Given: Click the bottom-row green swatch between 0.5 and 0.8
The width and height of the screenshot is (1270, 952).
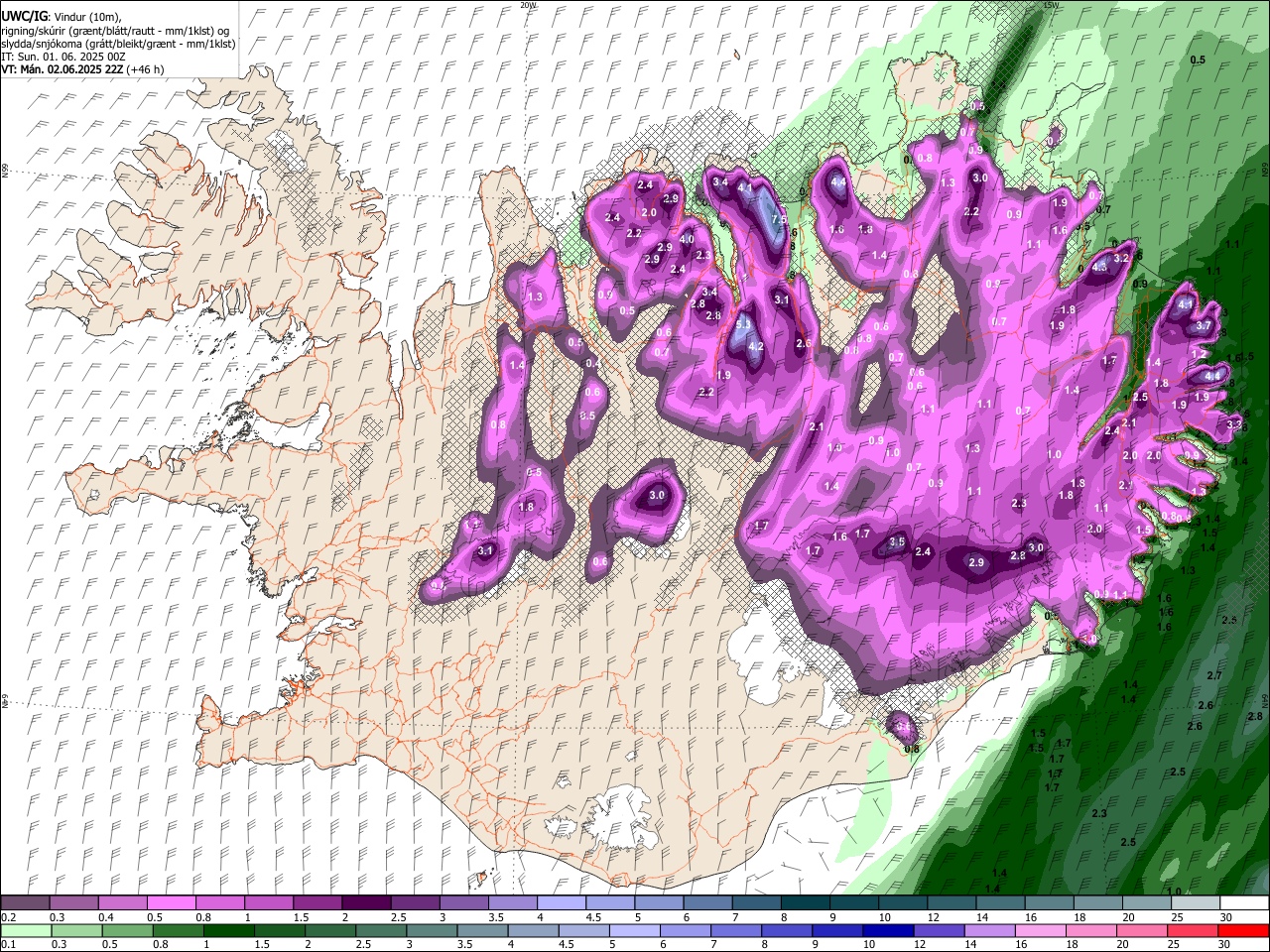Looking at the screenshot, I should 128,930.
